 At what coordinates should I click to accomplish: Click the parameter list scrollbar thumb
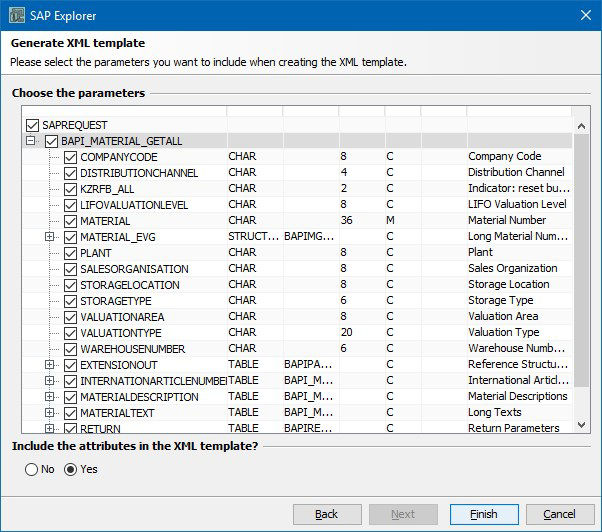click(581, 260)
